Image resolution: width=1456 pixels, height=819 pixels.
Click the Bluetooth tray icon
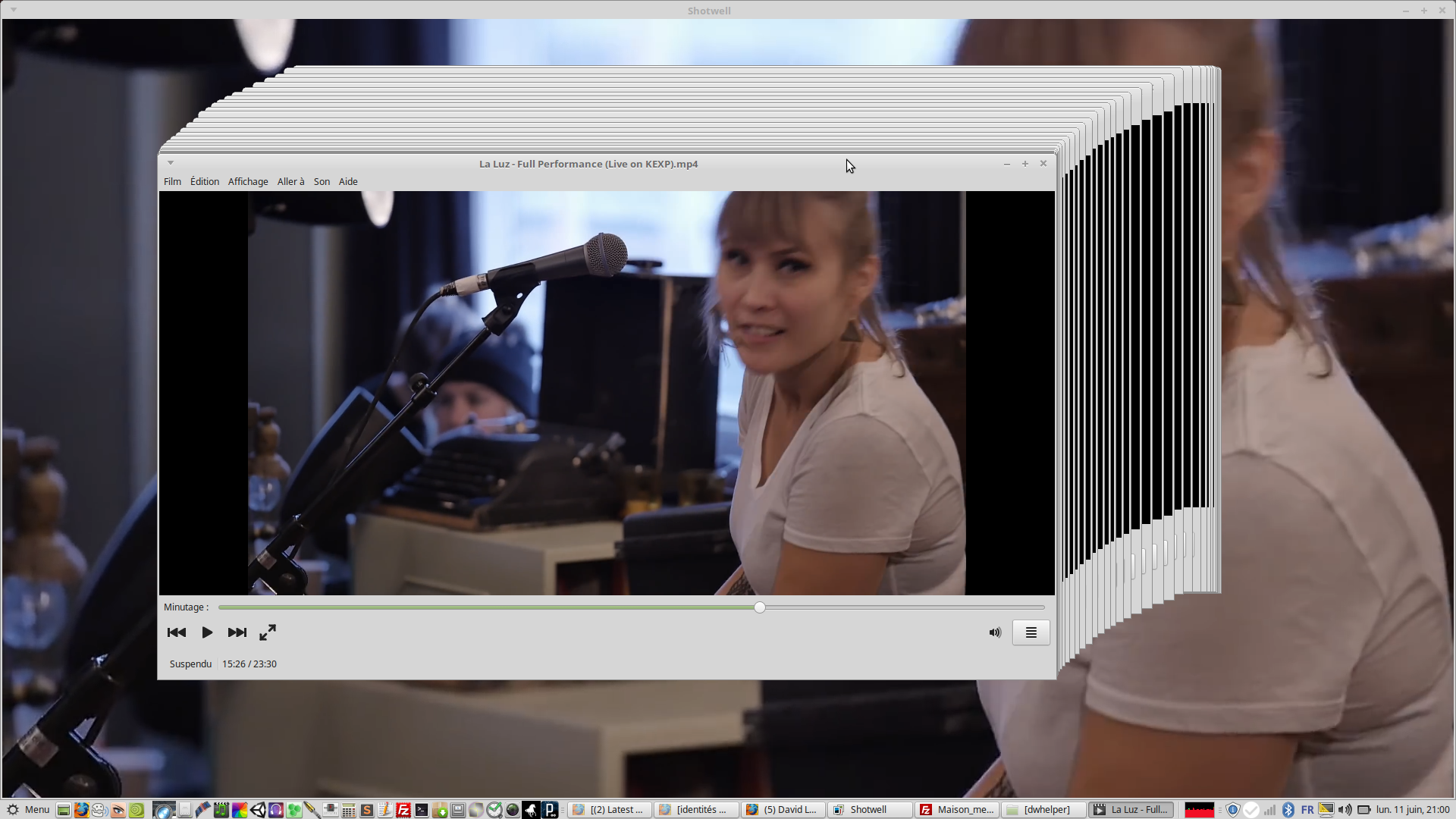1288,810
